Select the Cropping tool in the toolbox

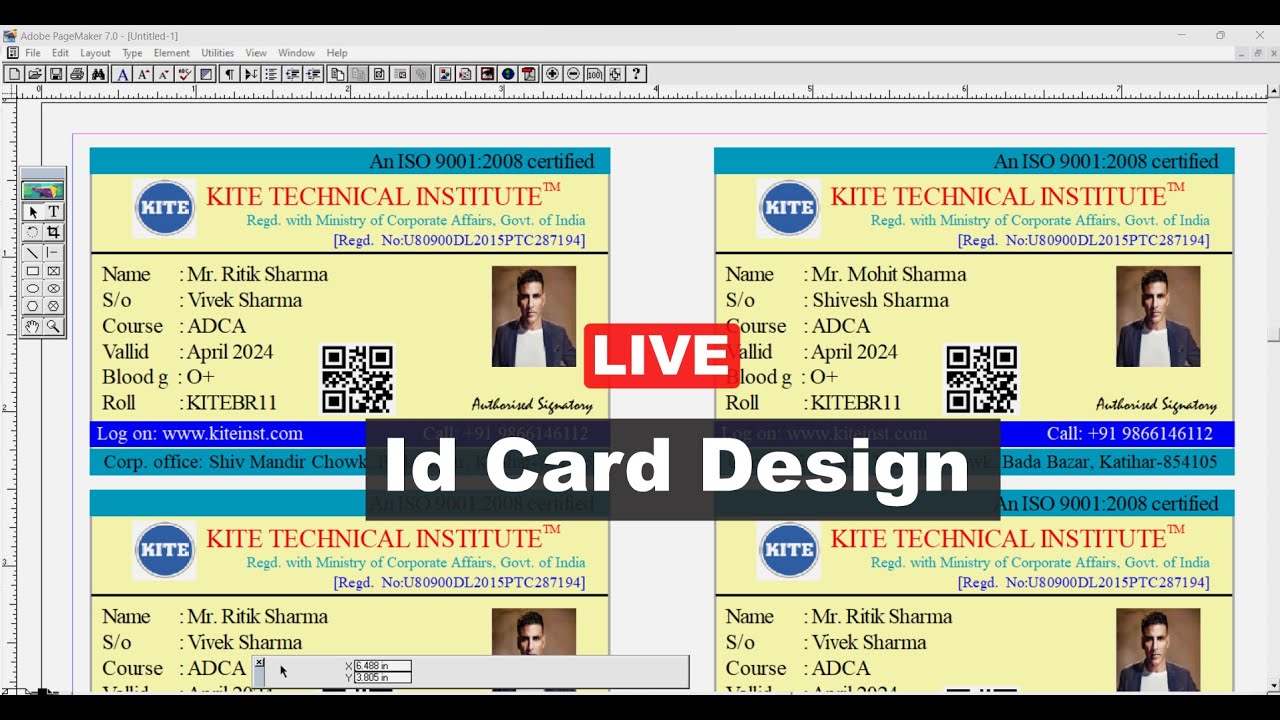tap(54, 232)
